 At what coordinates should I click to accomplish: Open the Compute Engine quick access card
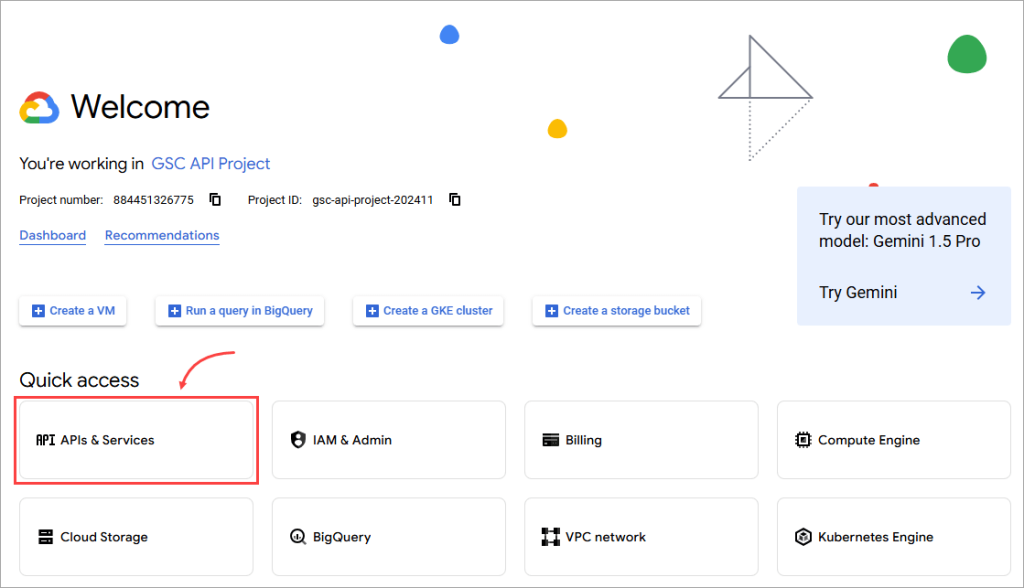point(894,440)
